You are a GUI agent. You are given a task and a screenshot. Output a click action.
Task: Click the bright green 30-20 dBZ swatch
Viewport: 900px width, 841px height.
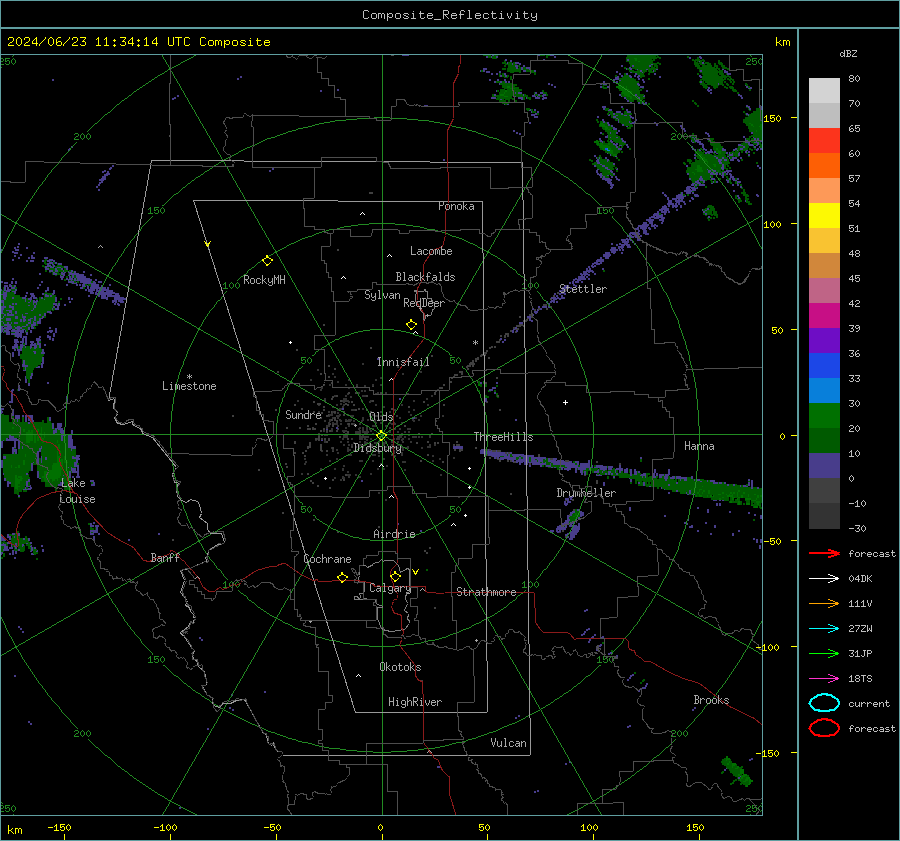(x=824, y=415)
